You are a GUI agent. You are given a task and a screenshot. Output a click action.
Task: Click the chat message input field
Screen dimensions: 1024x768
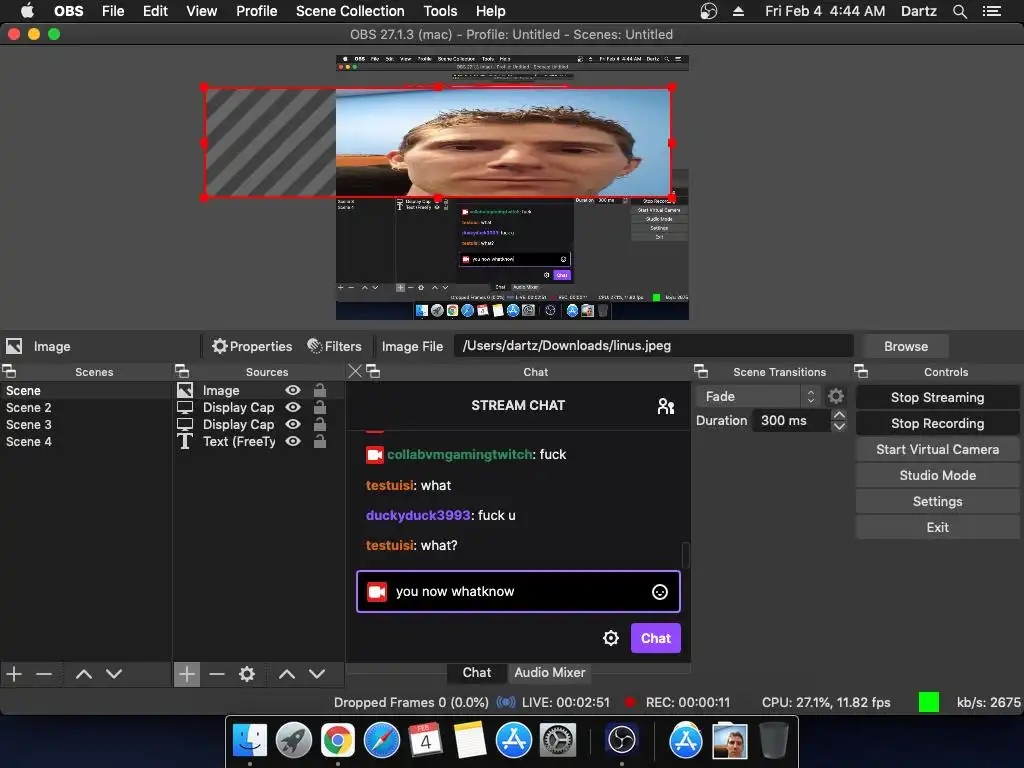point(518,592)
